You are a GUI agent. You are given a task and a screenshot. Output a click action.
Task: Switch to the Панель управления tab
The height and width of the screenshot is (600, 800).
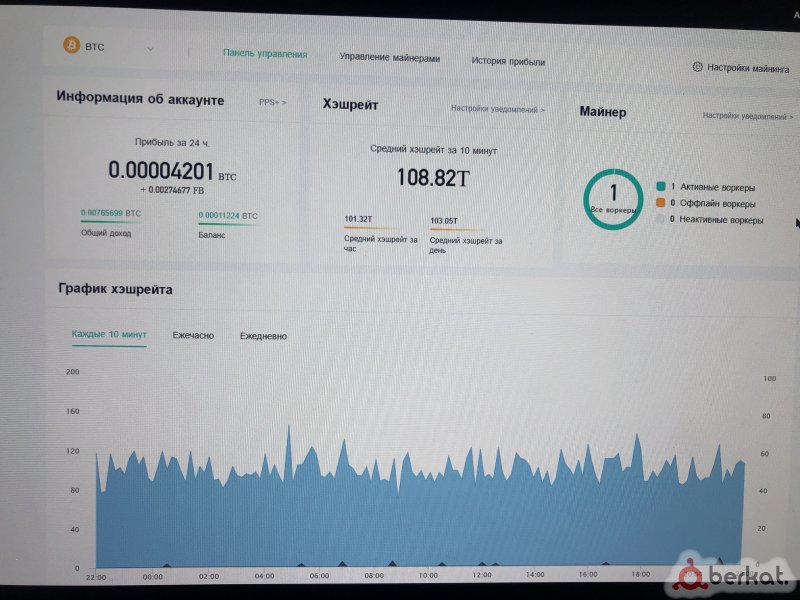click(x=265, y=54)
